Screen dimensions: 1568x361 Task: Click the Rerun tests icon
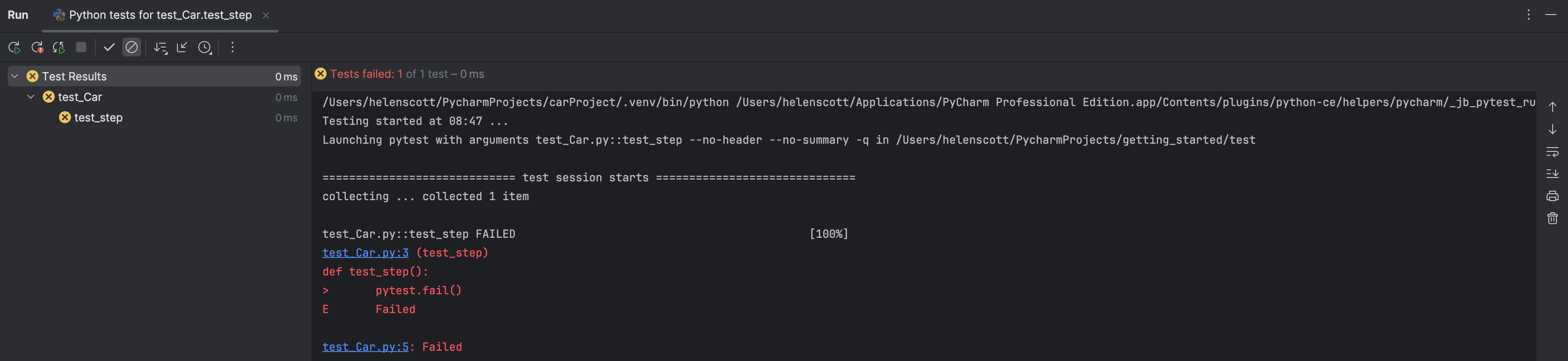tap(13, 47)
